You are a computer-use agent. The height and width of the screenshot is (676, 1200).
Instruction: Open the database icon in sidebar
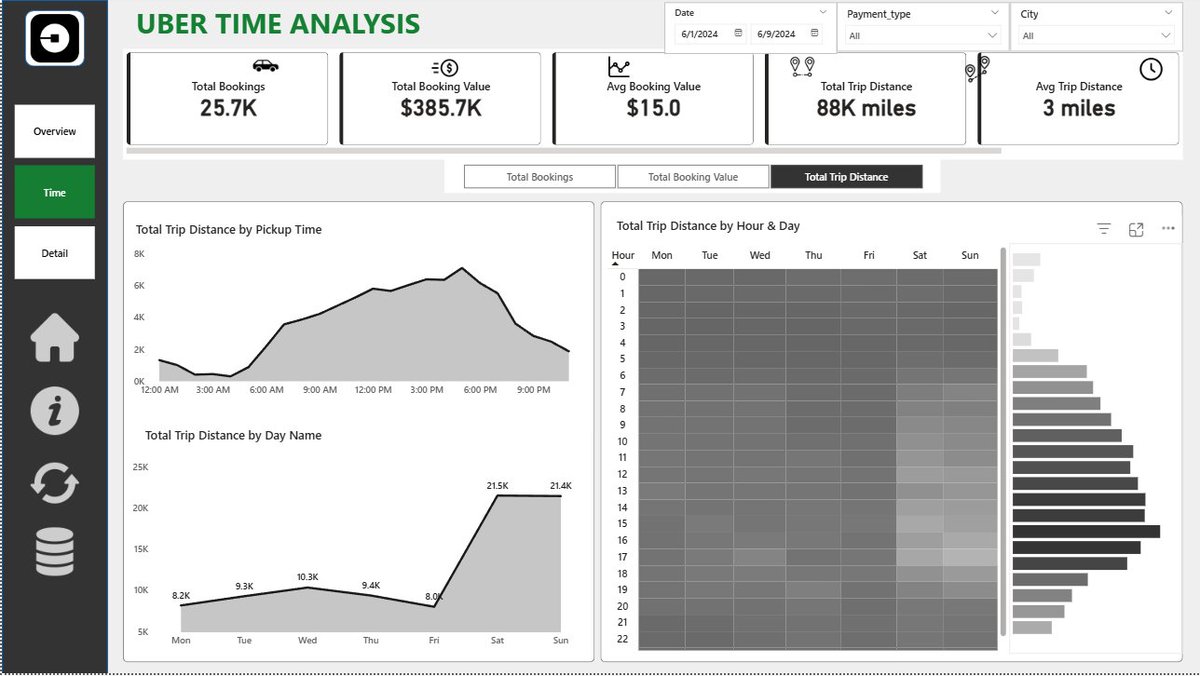(x=55, y=551)
